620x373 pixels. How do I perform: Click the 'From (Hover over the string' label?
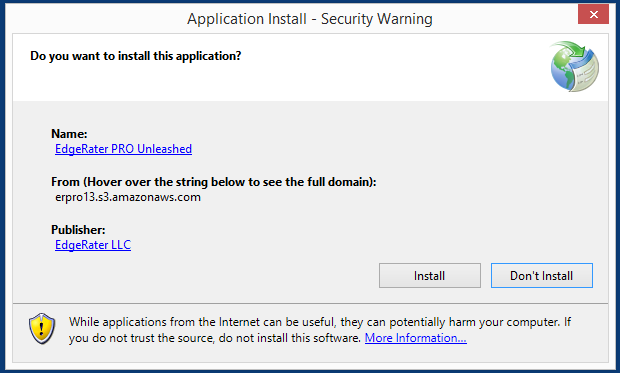tap(214, 182)
